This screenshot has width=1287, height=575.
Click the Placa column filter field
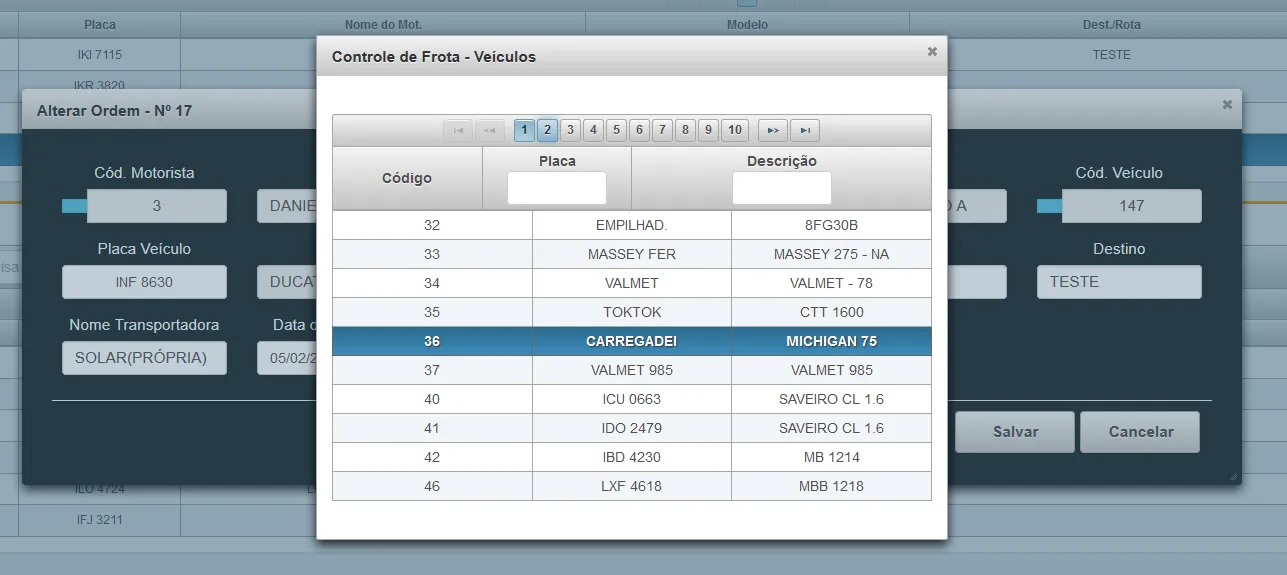pos(557,188)
